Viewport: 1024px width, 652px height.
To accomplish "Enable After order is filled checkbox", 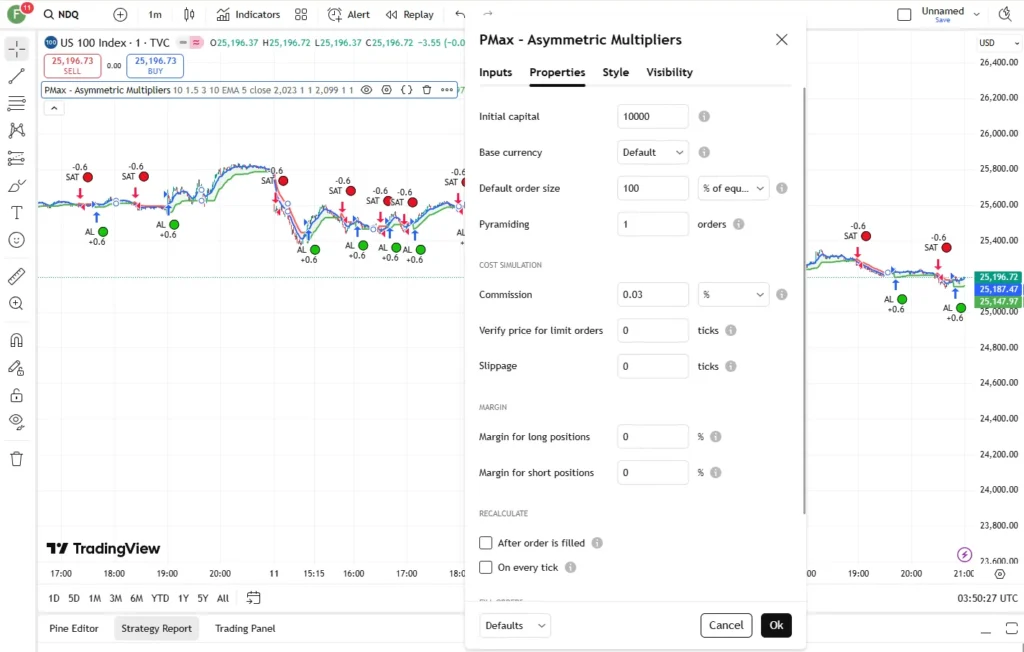I will coord(485,543).
